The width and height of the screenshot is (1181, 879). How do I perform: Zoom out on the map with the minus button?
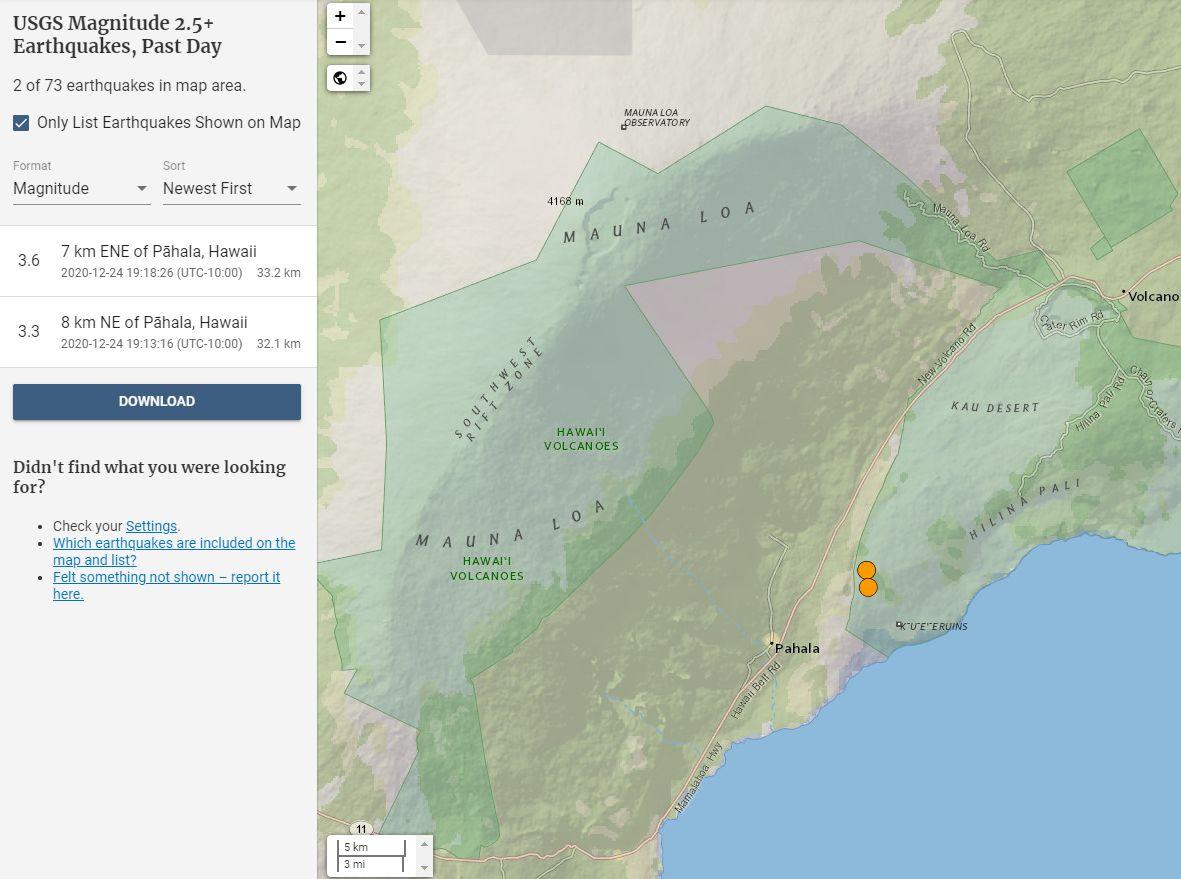(x=340, y=42)
